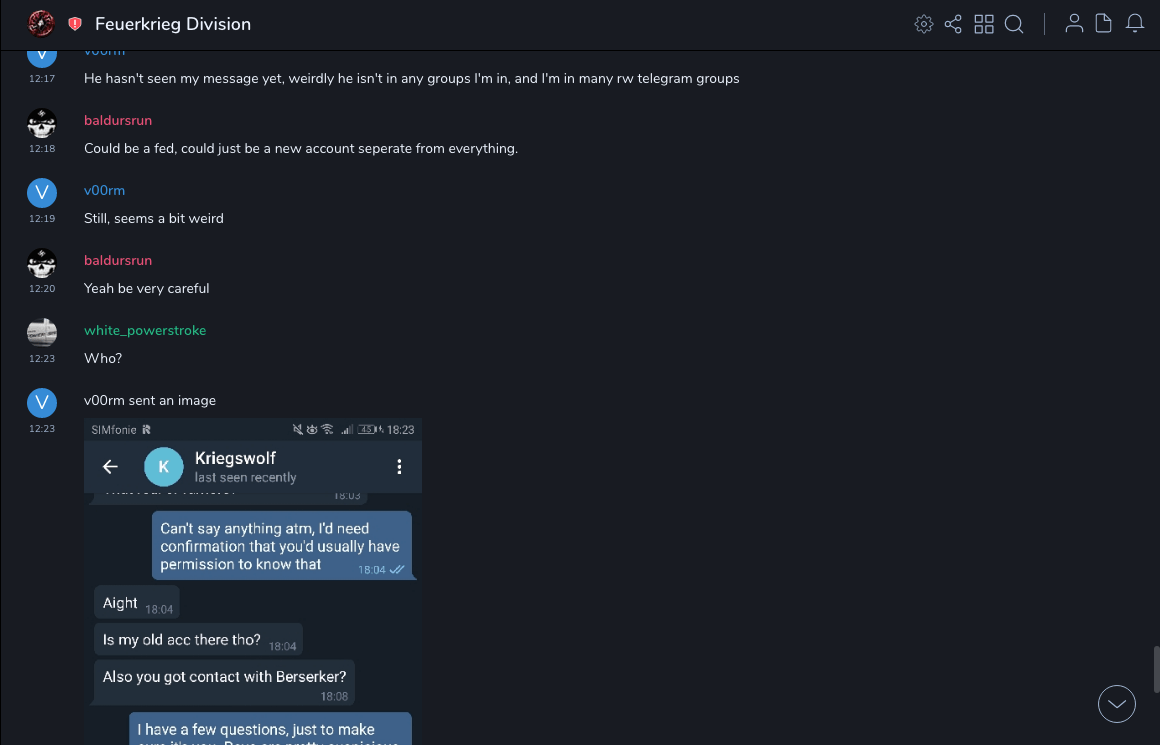Click baldursrun username at 12:18
Viewport: 1160px width, 745px height.
[118, 120]
